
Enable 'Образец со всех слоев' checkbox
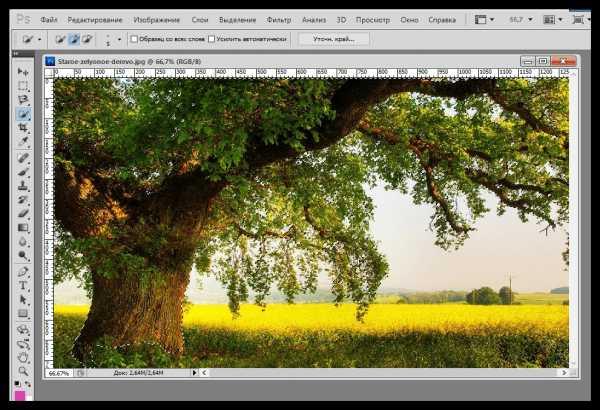(x=134, y=39)
